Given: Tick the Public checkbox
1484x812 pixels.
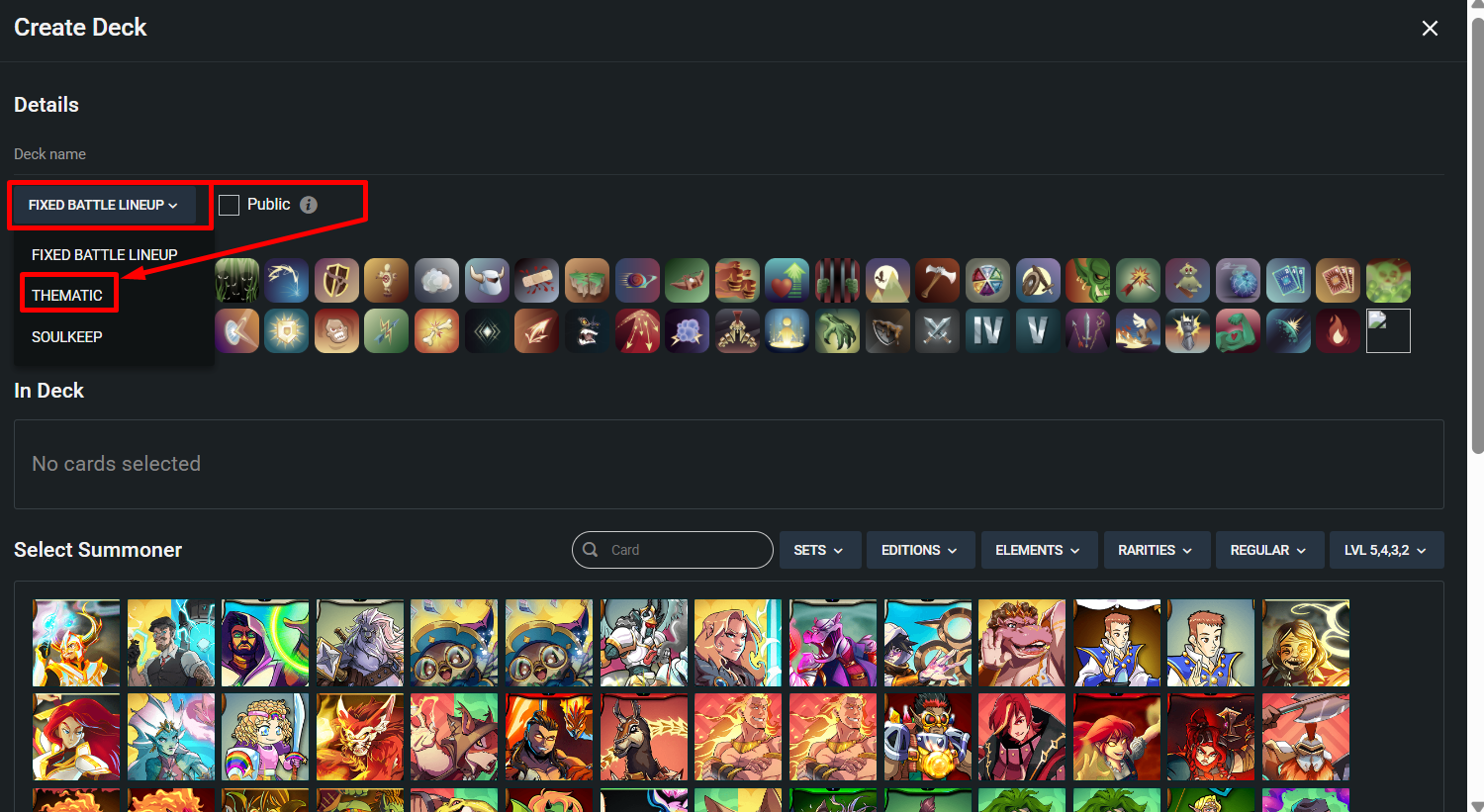Looking at the screenshot, I should coord(229,205).
